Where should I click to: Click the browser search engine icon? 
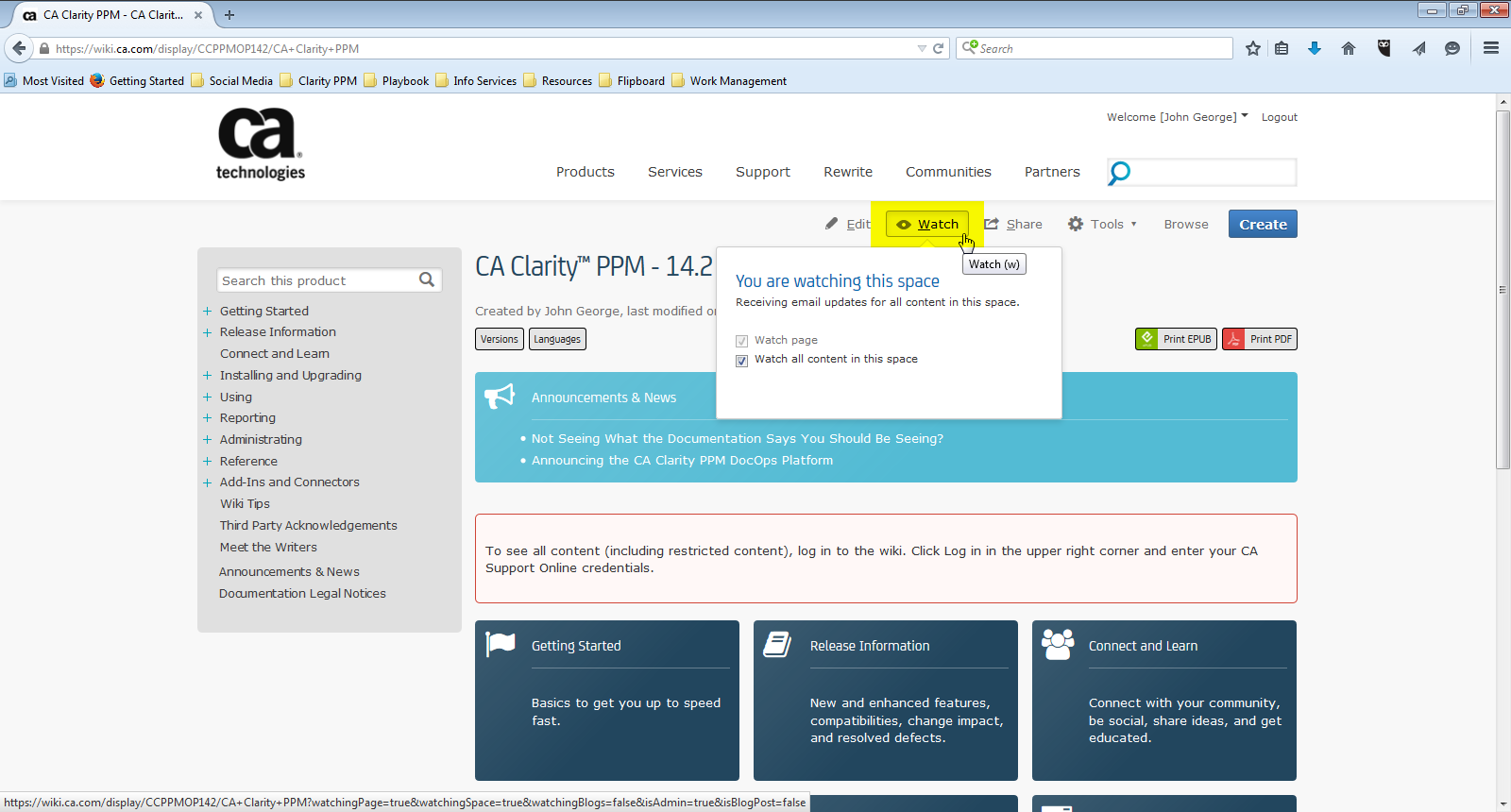[x=969, y=47]
